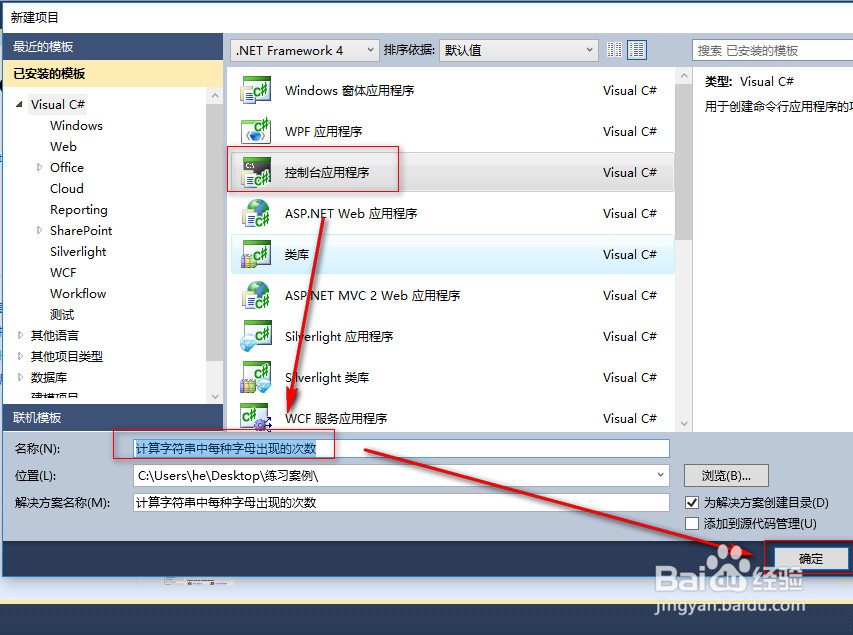Switch to medium icons list view
Viewport: 853px width, 635px height.
coord(636,50)
